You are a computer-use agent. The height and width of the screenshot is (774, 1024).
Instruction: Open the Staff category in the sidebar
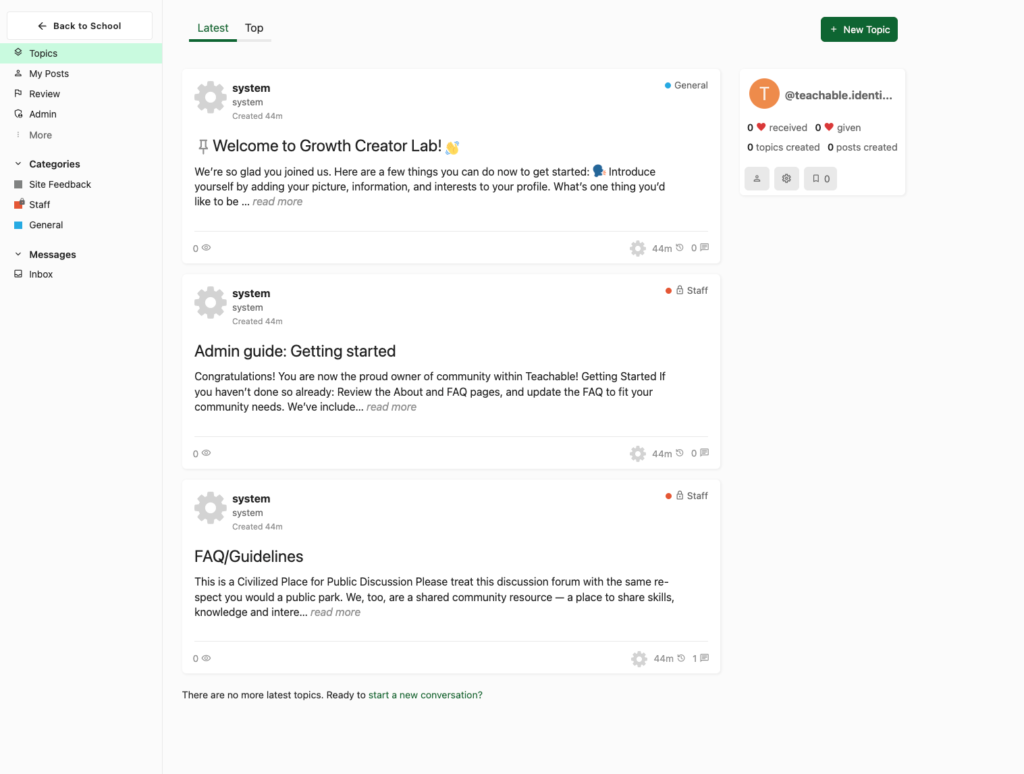click(41, 204)
